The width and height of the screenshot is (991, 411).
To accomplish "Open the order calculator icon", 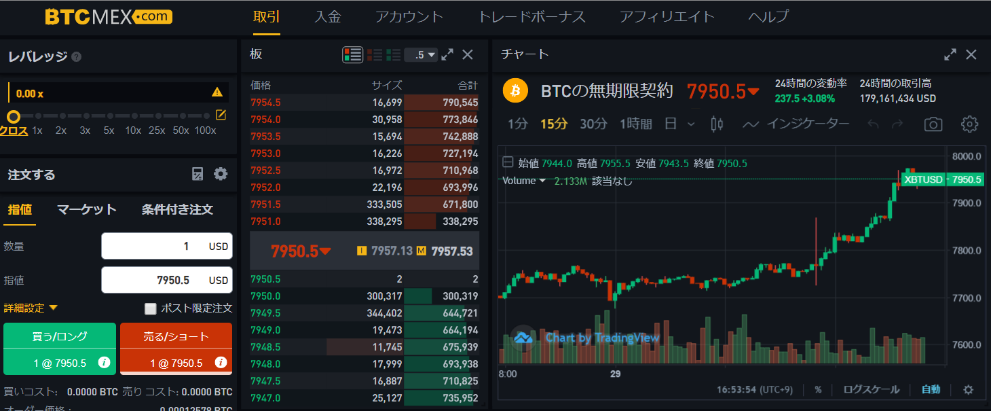I will tap(198, 174).
